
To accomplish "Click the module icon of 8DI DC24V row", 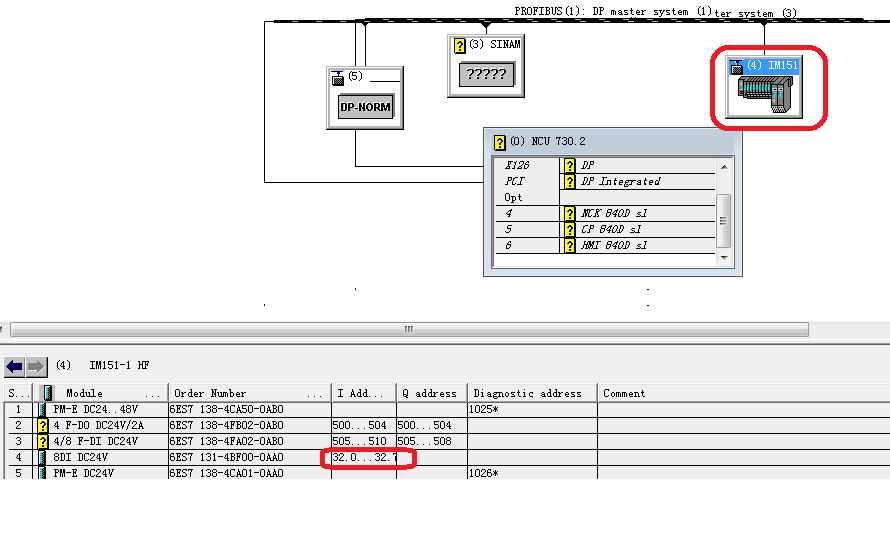I will click(x=42, y=457).
